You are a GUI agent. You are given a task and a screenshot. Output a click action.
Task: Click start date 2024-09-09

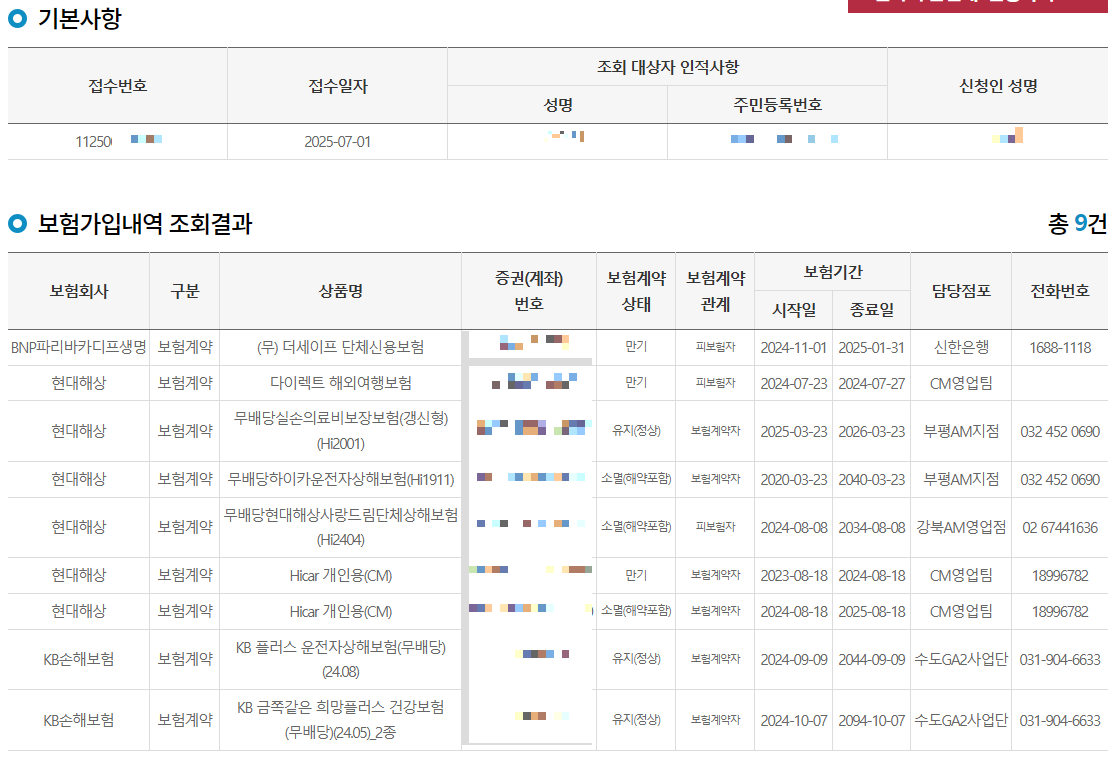794,660
